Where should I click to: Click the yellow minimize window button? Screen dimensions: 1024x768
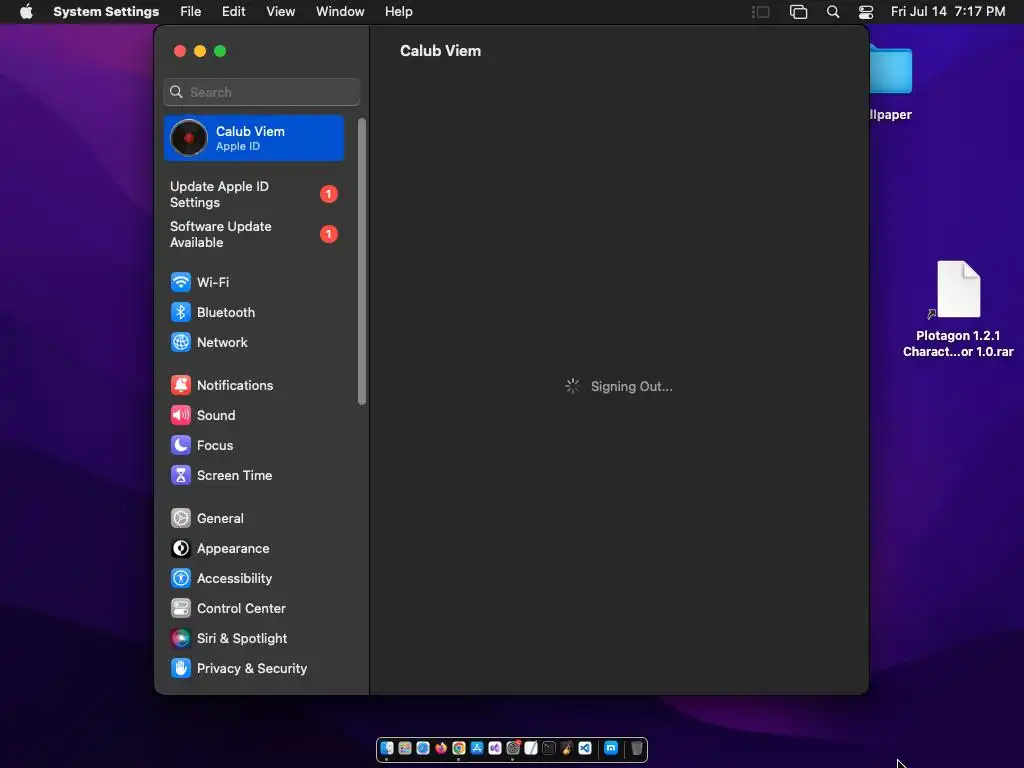tap(200, 51)
